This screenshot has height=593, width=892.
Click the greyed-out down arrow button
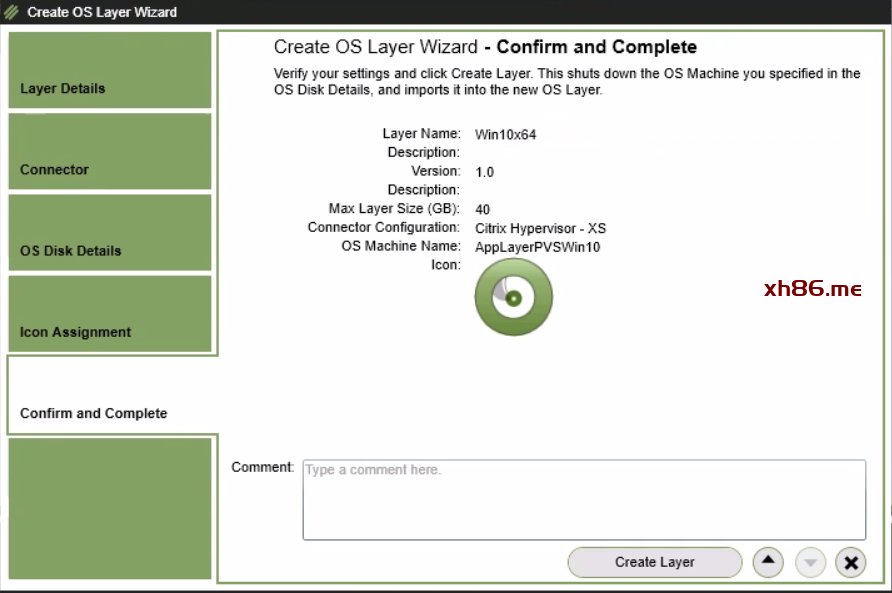point(810,562)
